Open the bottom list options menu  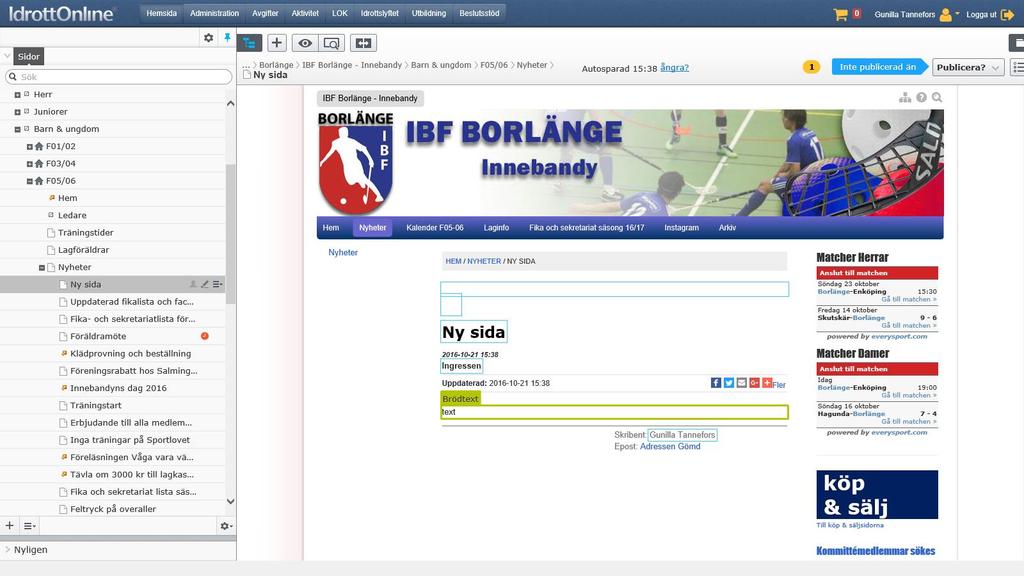click(x=29, y=526)
